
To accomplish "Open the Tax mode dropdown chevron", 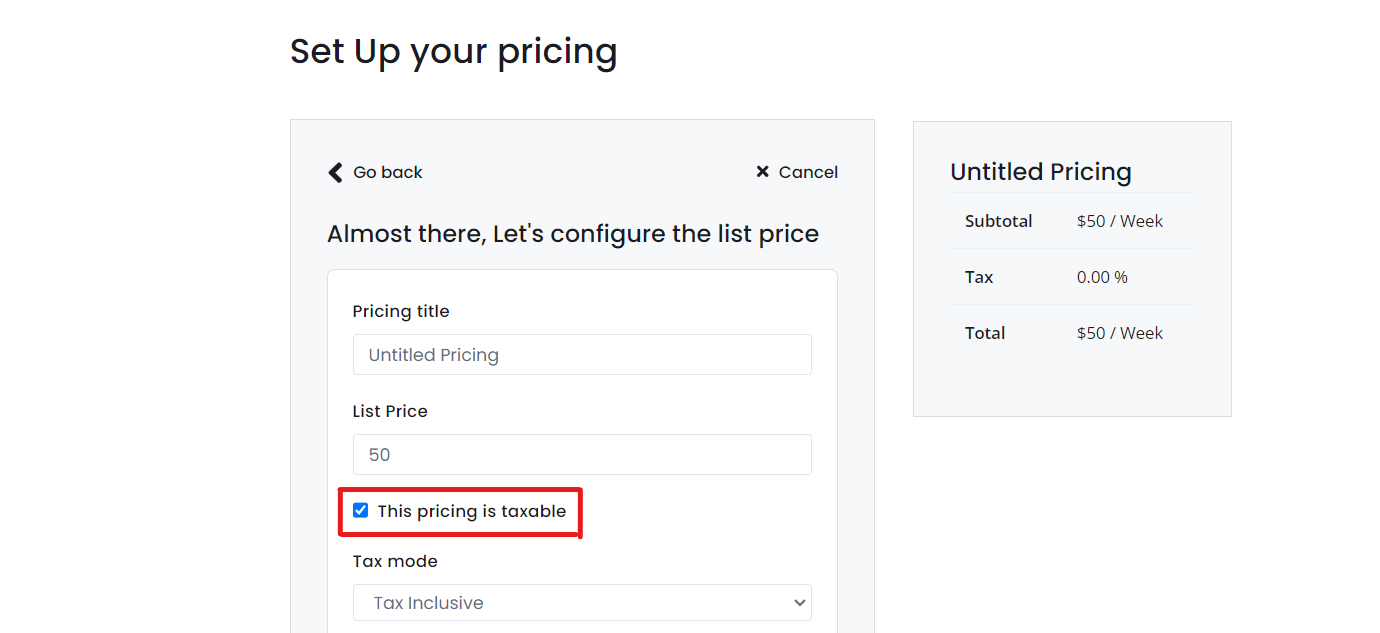I will 798,602.
